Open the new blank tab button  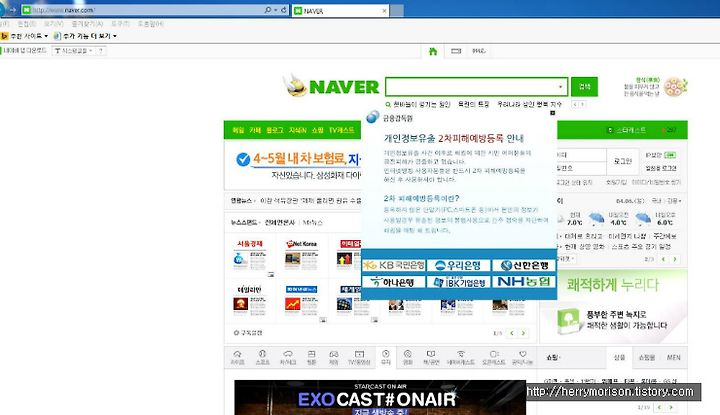(397, 11)
